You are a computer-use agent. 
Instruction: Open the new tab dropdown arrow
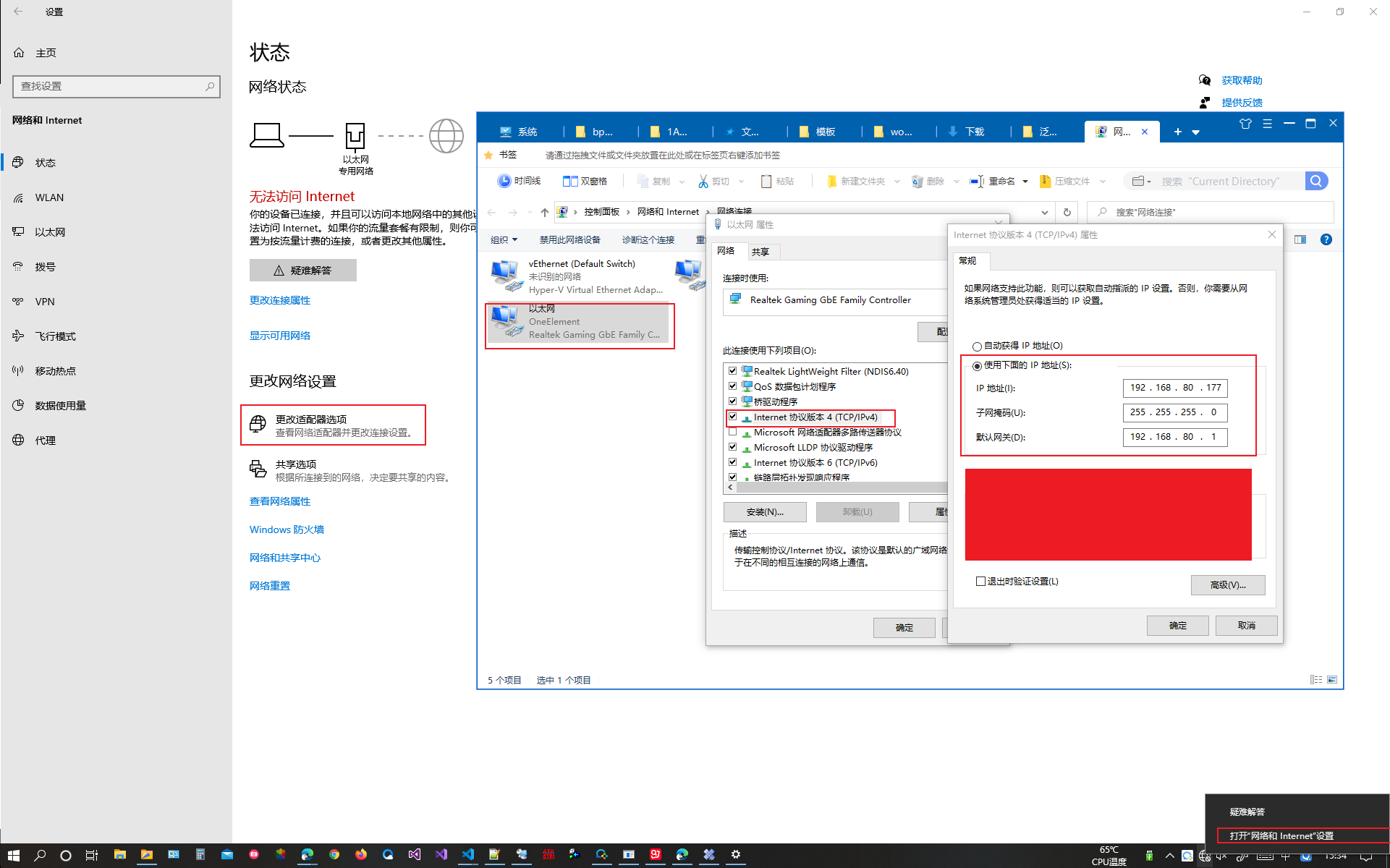(1194, 132)
